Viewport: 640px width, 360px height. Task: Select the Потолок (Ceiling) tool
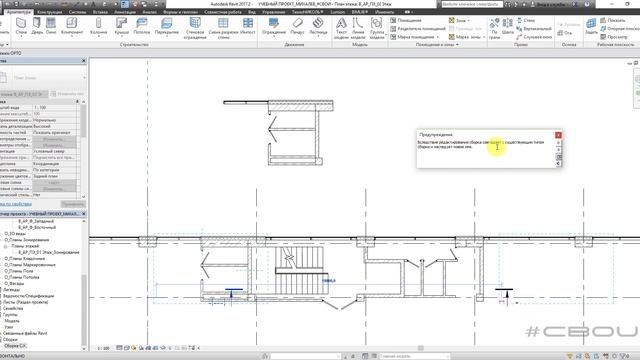(142, 27)
